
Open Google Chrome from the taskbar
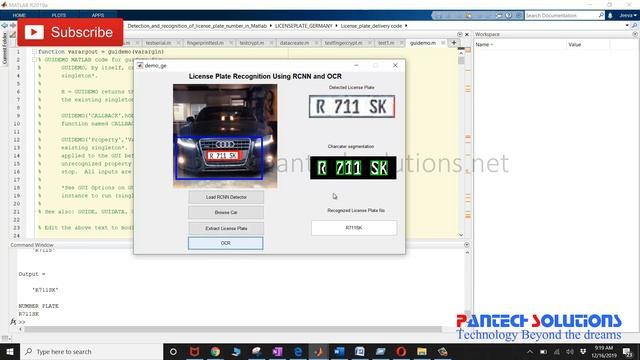(215, 351)
